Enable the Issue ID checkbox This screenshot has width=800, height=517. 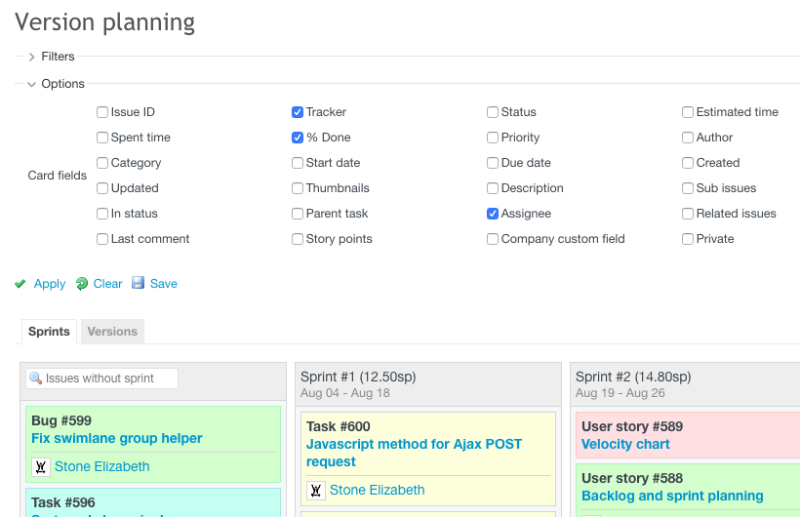[x=102, y=113]
